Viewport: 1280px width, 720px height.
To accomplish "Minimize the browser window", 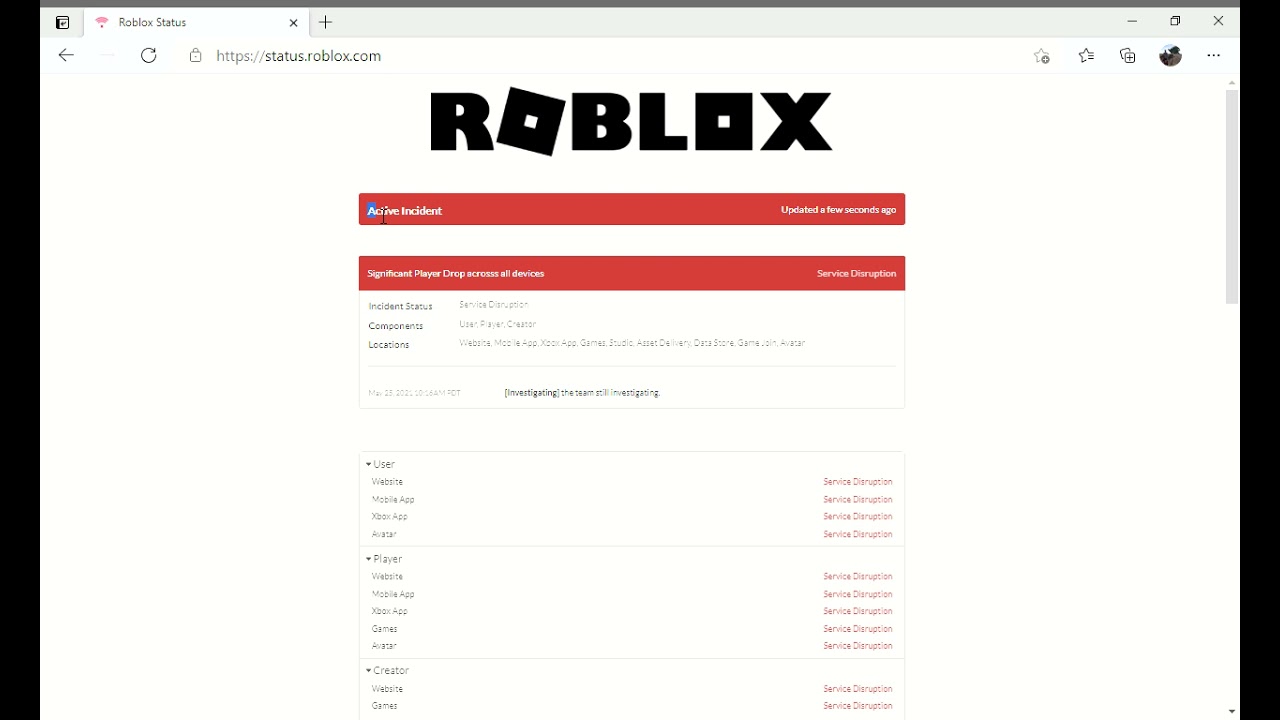I will pyautogui.click(x=1132, y=21).
